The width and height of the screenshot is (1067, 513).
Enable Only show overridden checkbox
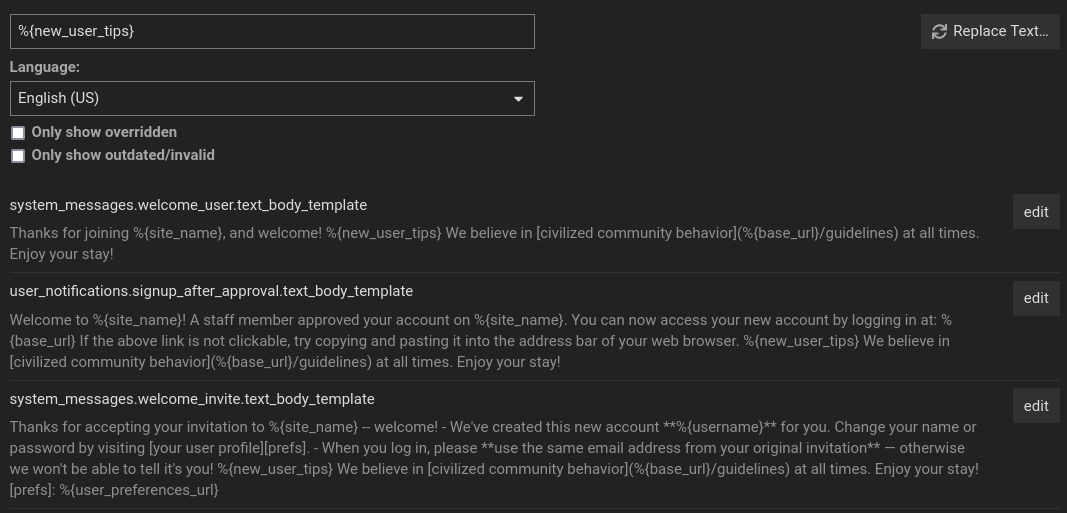coord(18,133)
